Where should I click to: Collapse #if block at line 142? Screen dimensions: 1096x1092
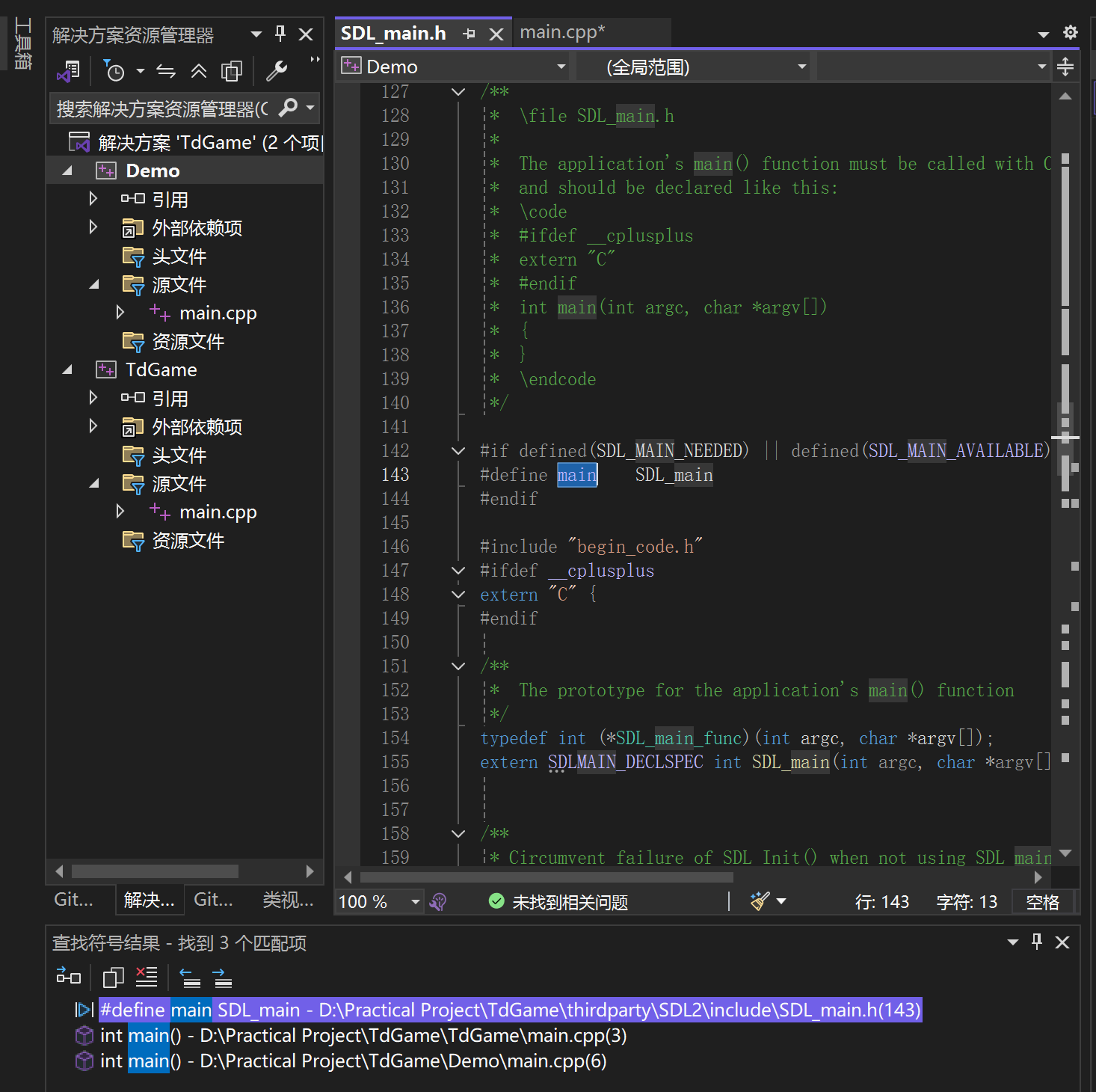point(458,451)
